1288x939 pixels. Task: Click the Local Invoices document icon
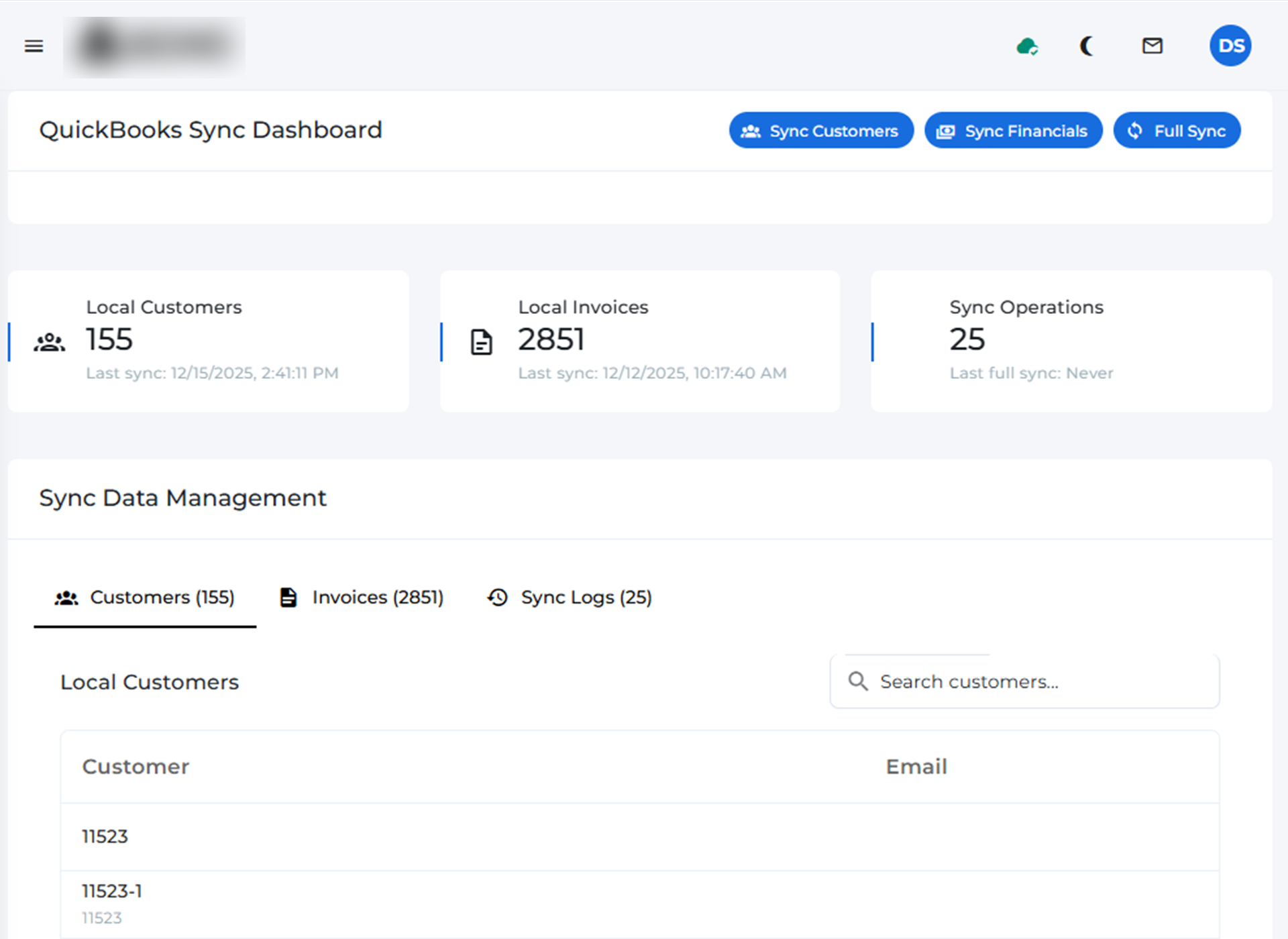pos(480,342)
